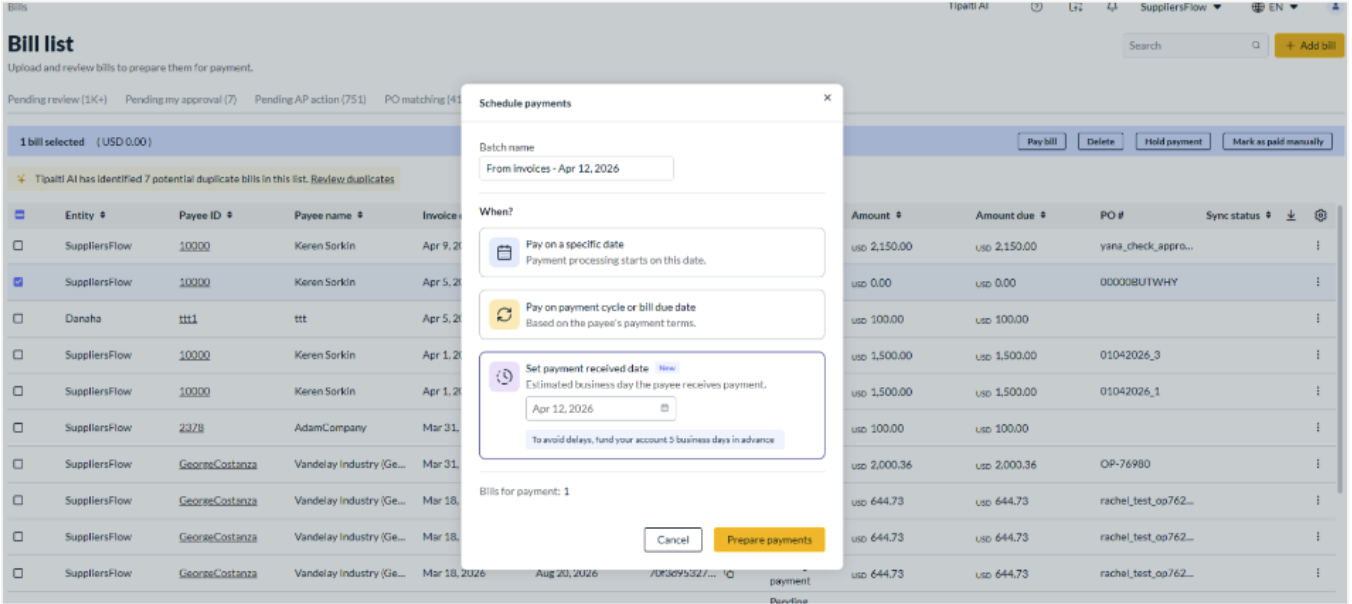Switch to Pending my approval (7) tab
This screenshot has height=604, width=1352.
coord(181,100)
